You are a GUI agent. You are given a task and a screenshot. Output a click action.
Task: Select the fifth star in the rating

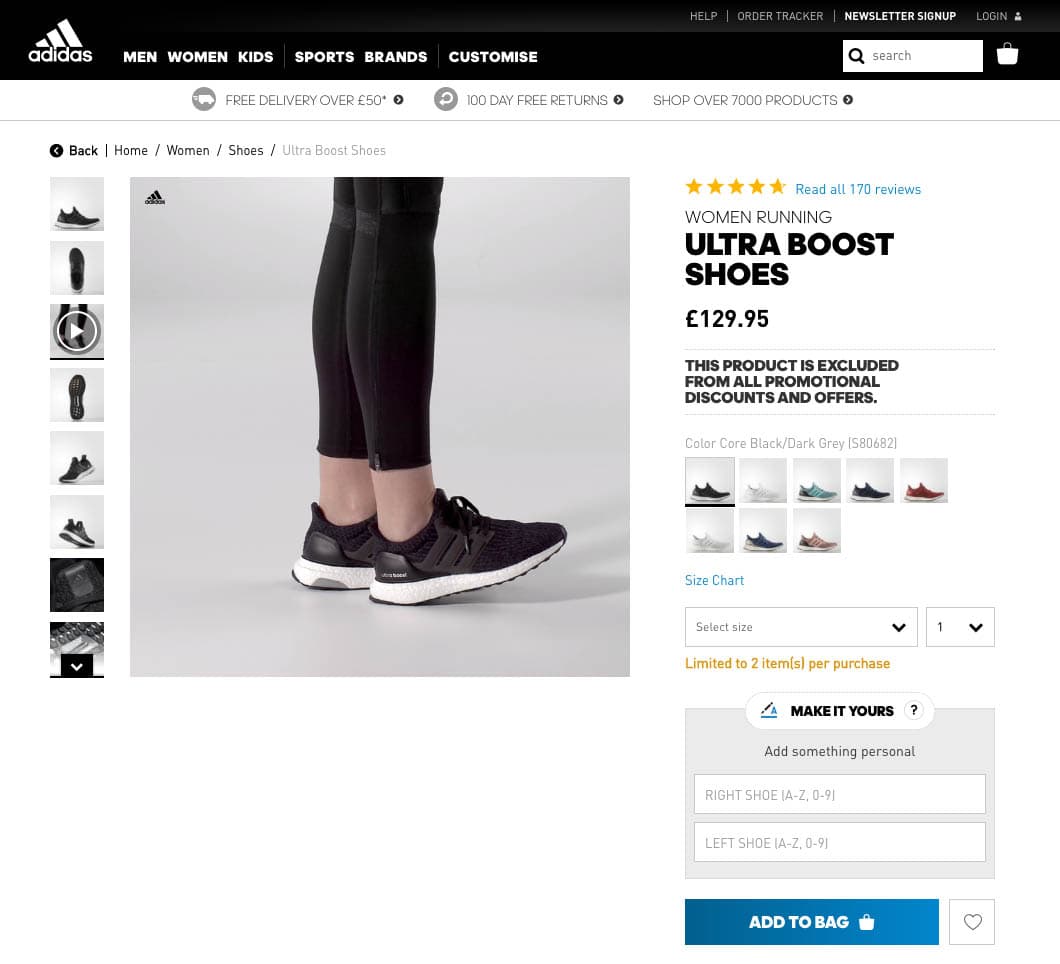[x=777, y=186]
